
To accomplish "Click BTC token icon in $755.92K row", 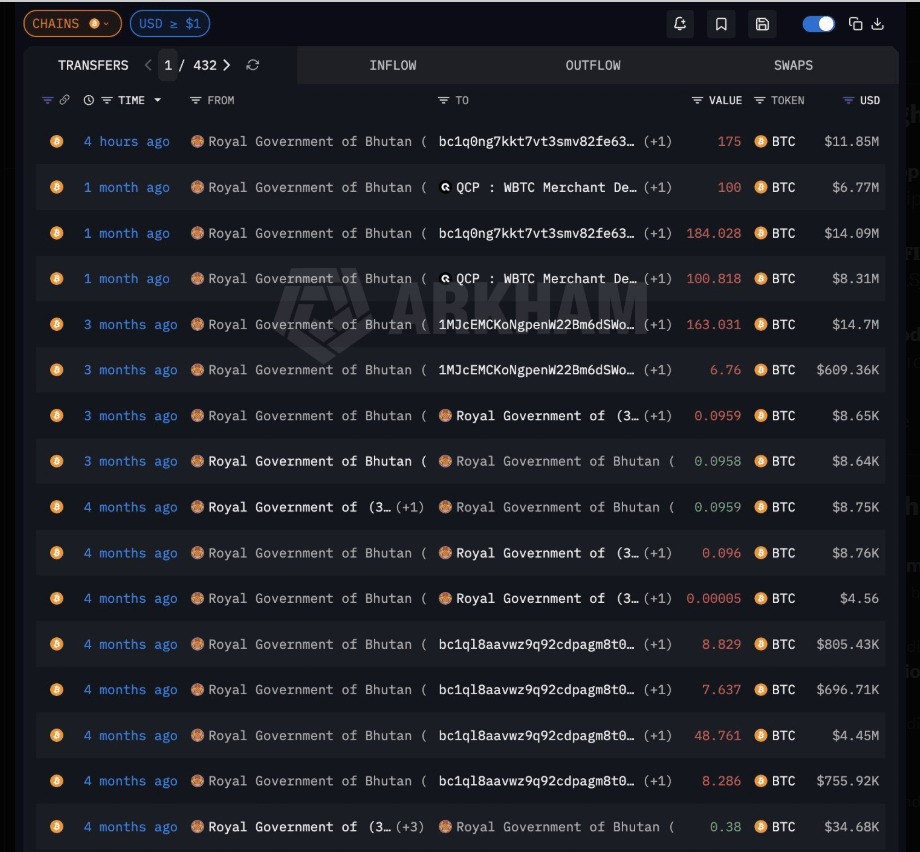I will coord(761,781).
